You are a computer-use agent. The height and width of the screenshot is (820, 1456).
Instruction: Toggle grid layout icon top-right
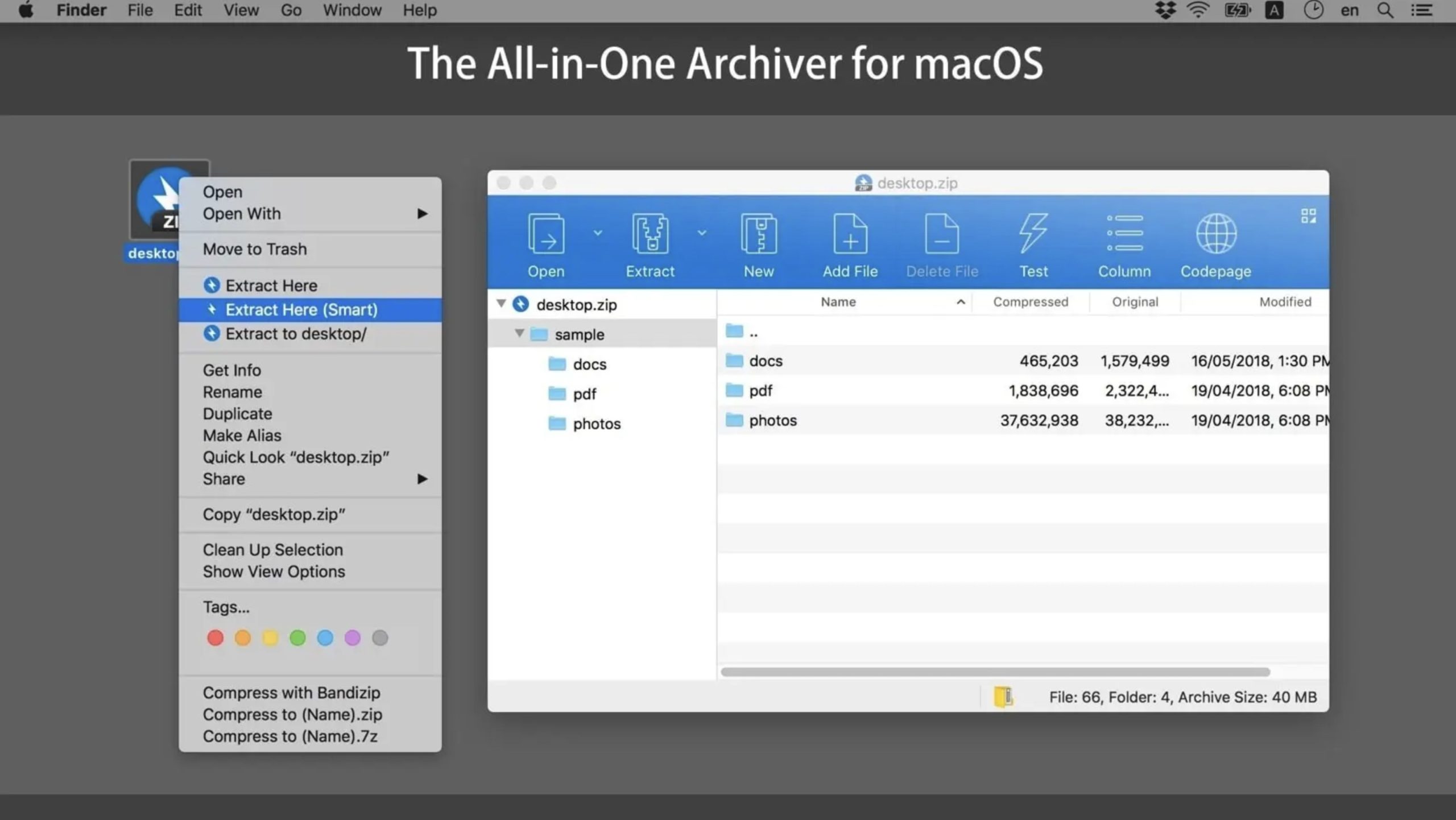tap(1307, 216)
